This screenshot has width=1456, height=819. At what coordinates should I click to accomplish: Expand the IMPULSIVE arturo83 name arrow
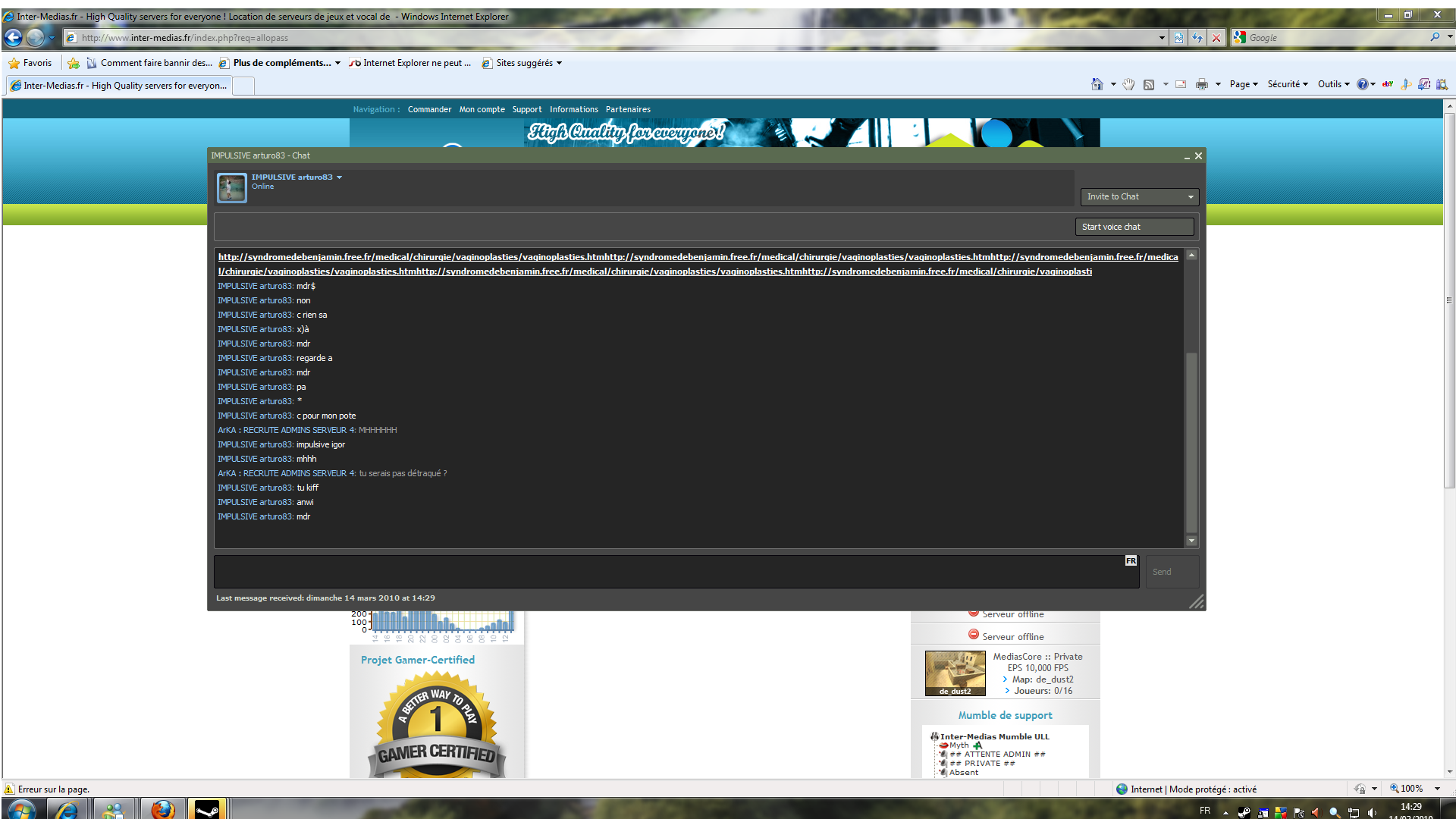(339, 177)
